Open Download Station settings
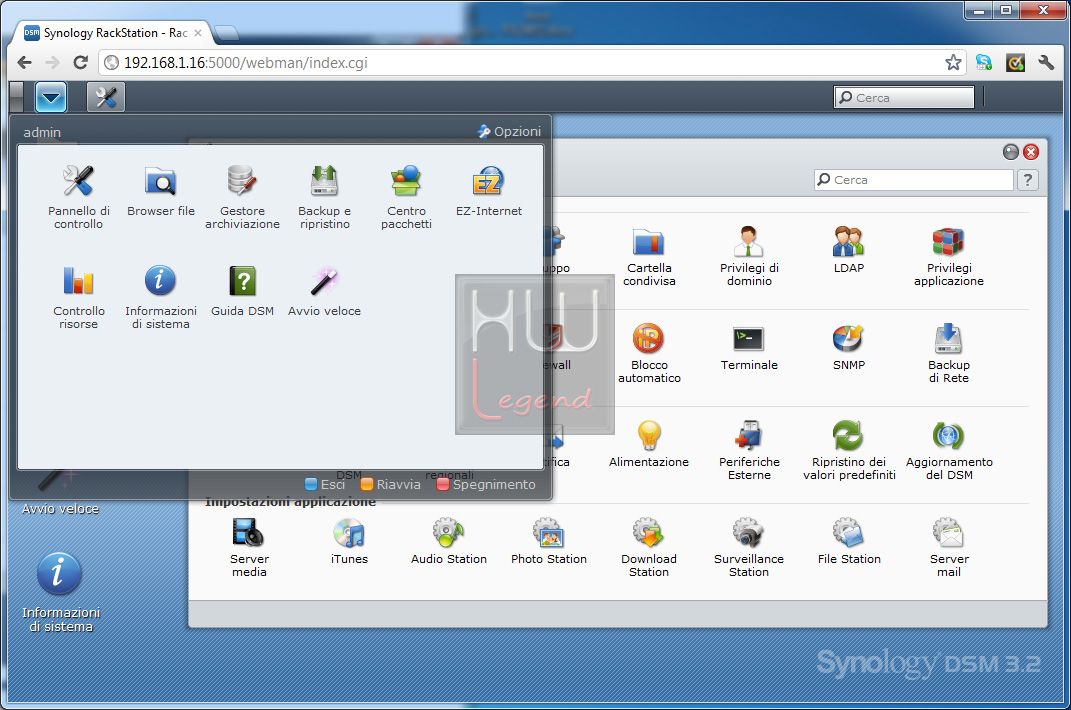 point(649,547)
